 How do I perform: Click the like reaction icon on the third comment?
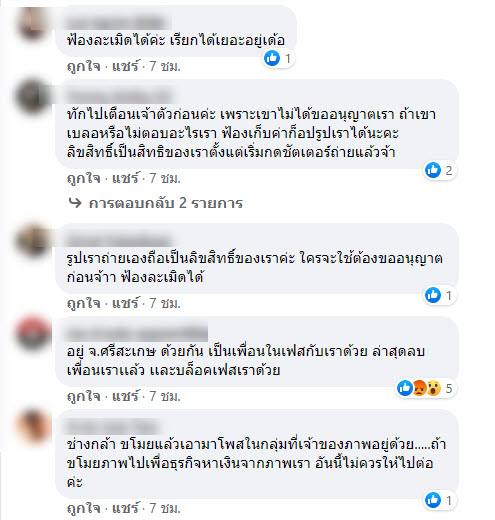coord(433,295)
